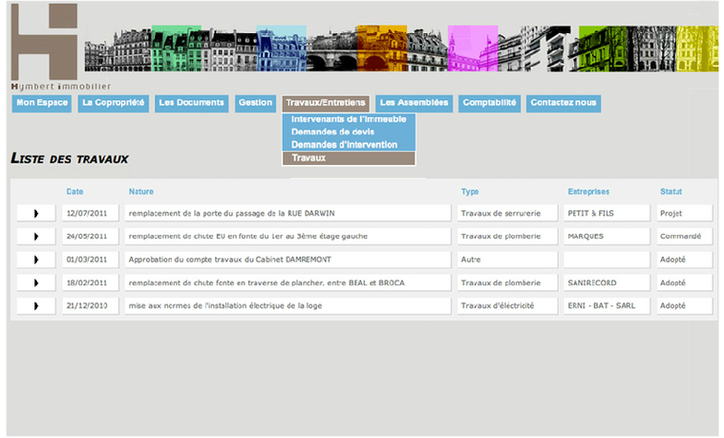This screenshot has width=724, height=438.
Task: Sort by Type column header
Action: pos(470,192)
